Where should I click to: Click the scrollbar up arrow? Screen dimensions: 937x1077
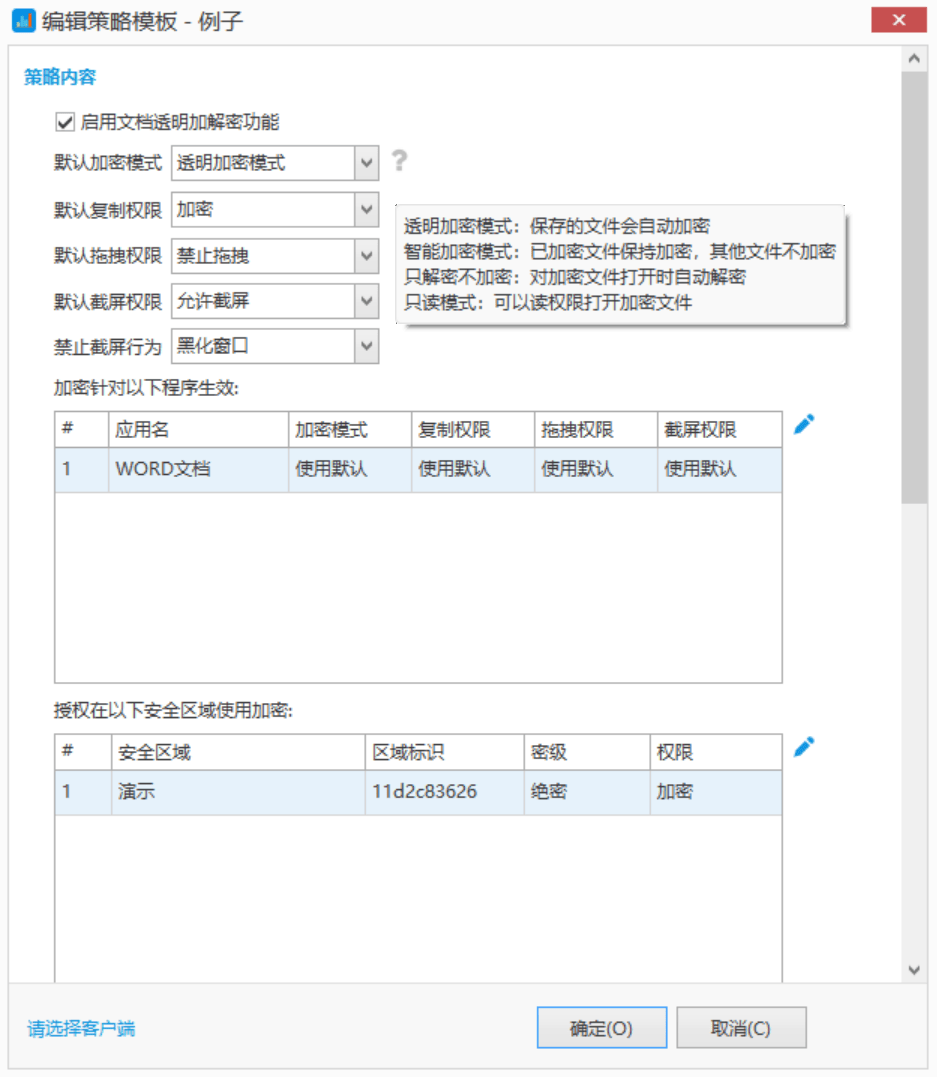click(x=913, y=59)
